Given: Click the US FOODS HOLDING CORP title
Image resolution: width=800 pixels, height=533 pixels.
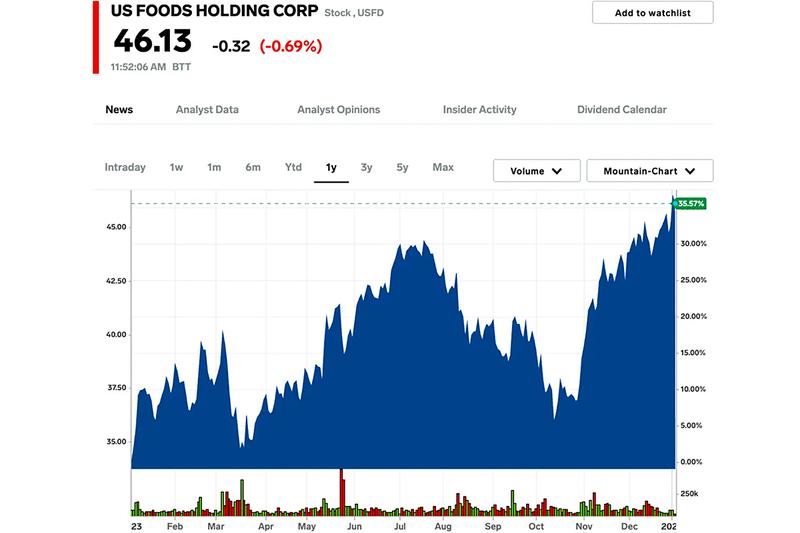Looking at the screenshot, I should [x=214, y=11].
